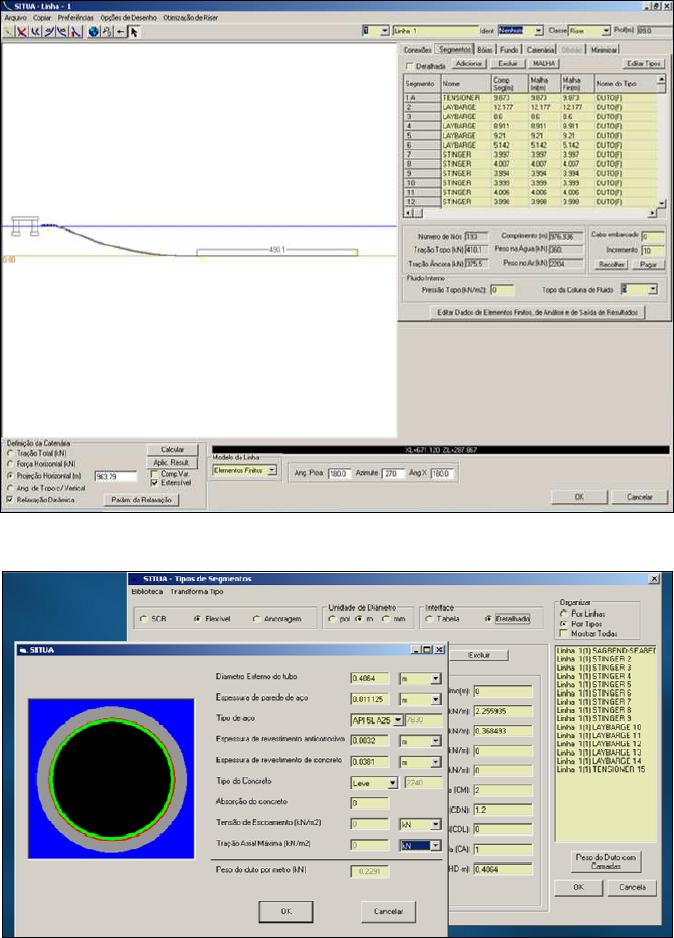
Task: Select the Tração Total (kN) radio button
Action: click(x=10, y=455)
